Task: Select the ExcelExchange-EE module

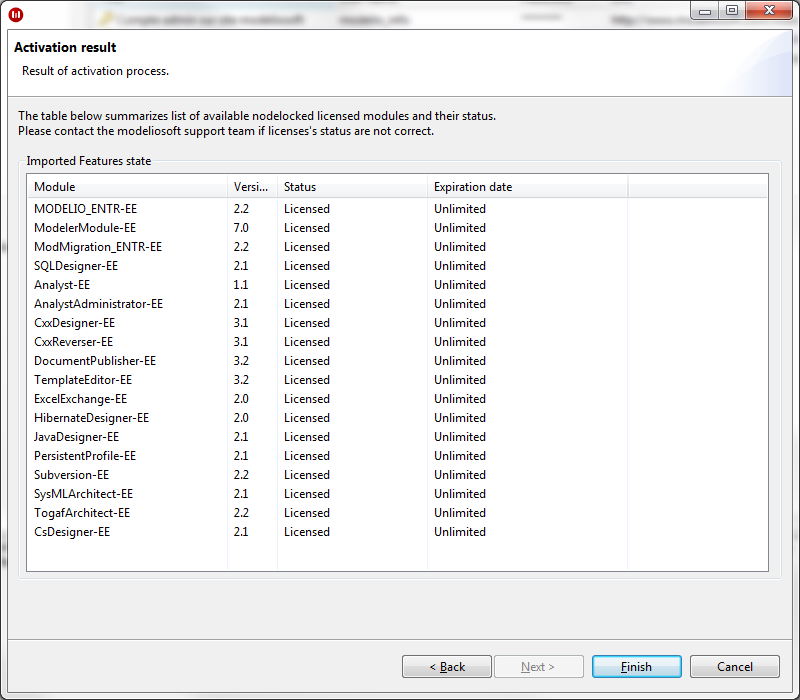Action: 80,398
